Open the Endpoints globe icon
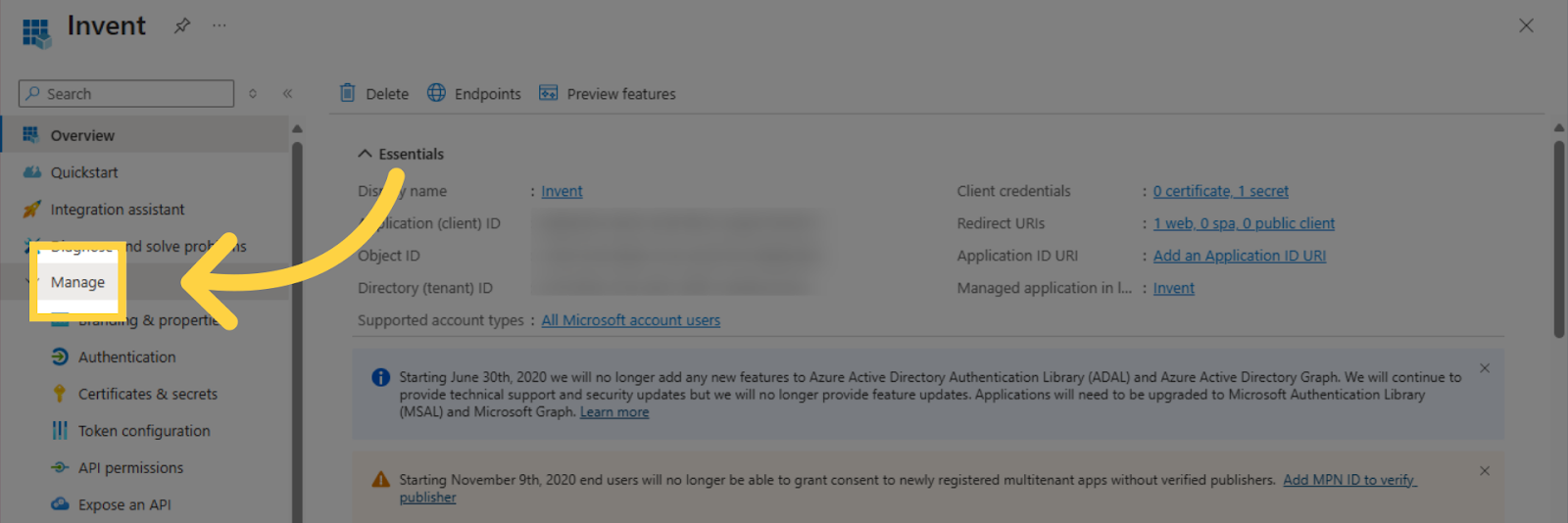The image size is (1568, 523). coord(436,93)
